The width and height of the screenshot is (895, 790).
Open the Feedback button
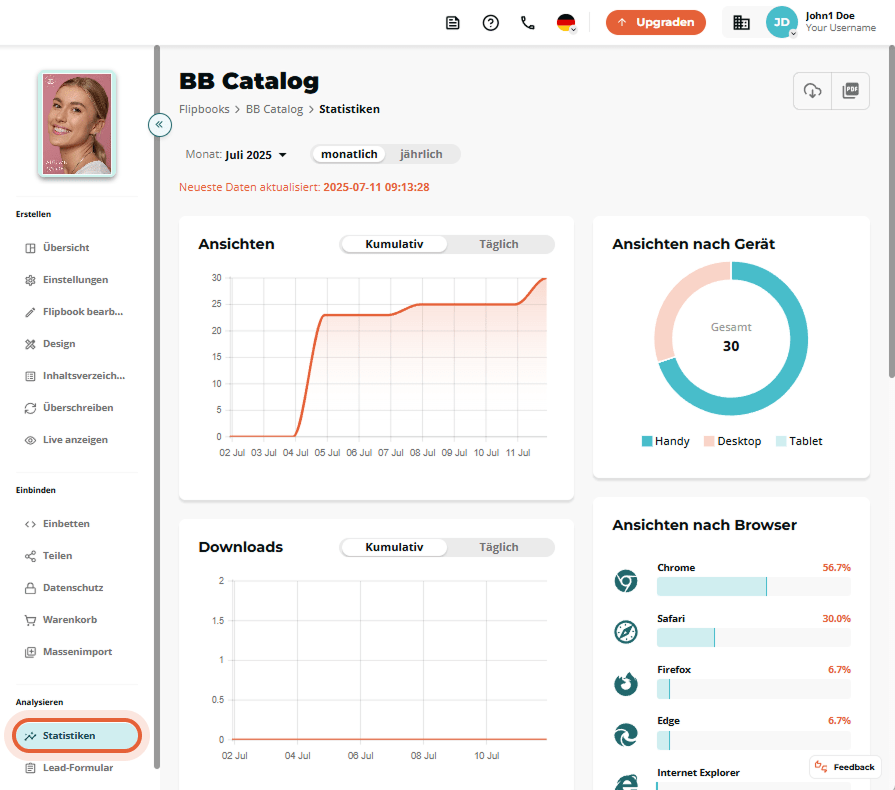[x=845, y=767]
